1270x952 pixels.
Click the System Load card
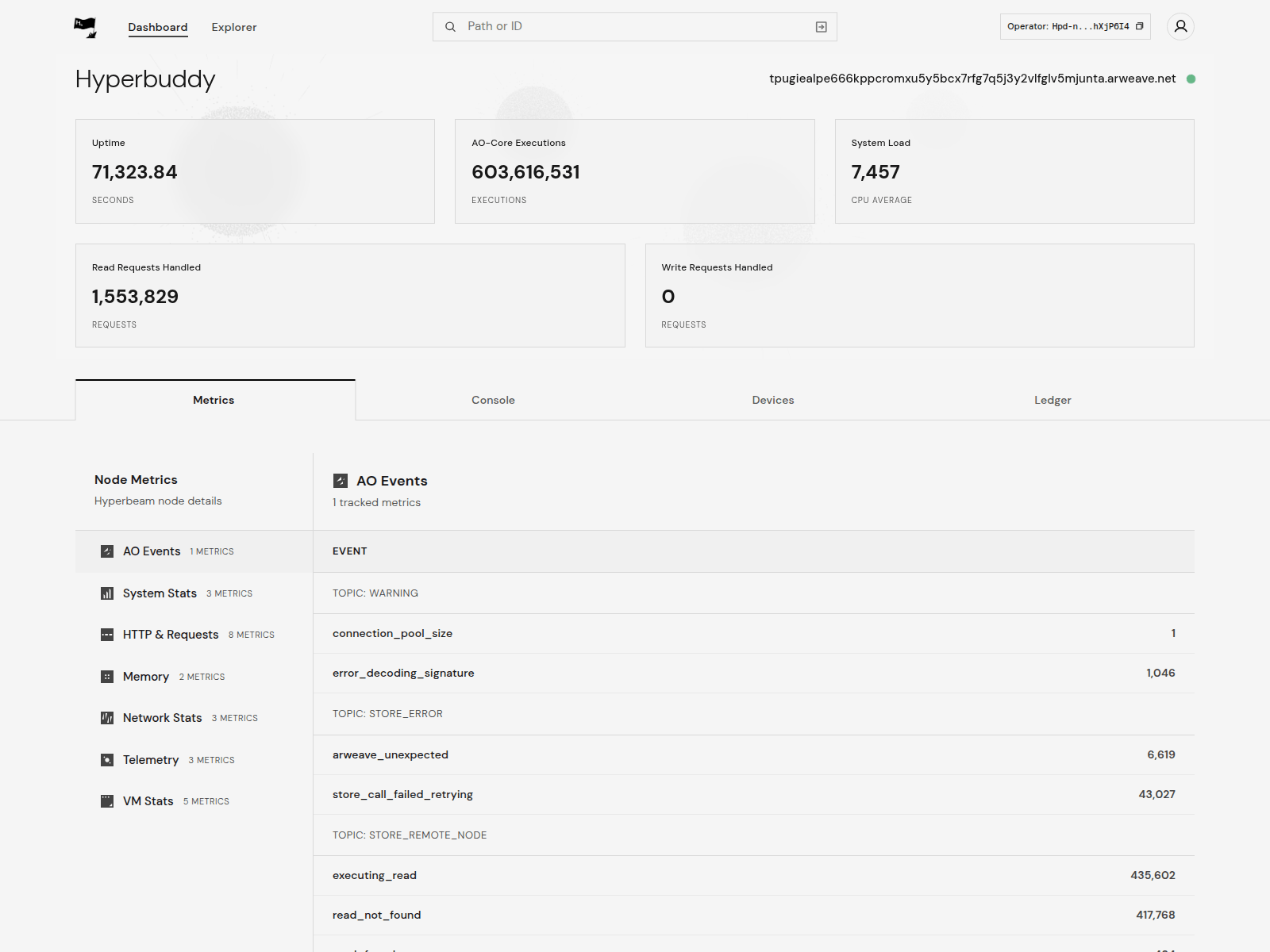click(1014, 171)
